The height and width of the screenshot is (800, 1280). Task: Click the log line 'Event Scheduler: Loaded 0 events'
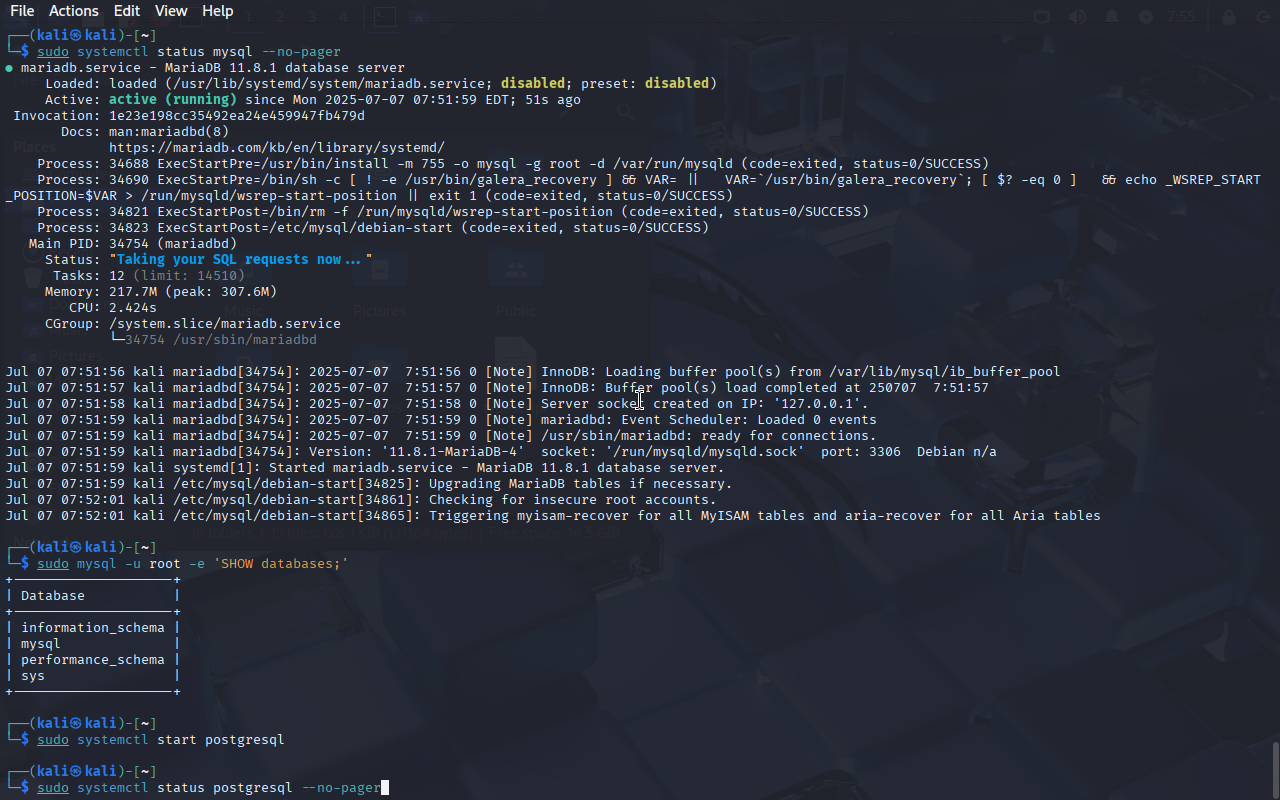click(441, 420)
